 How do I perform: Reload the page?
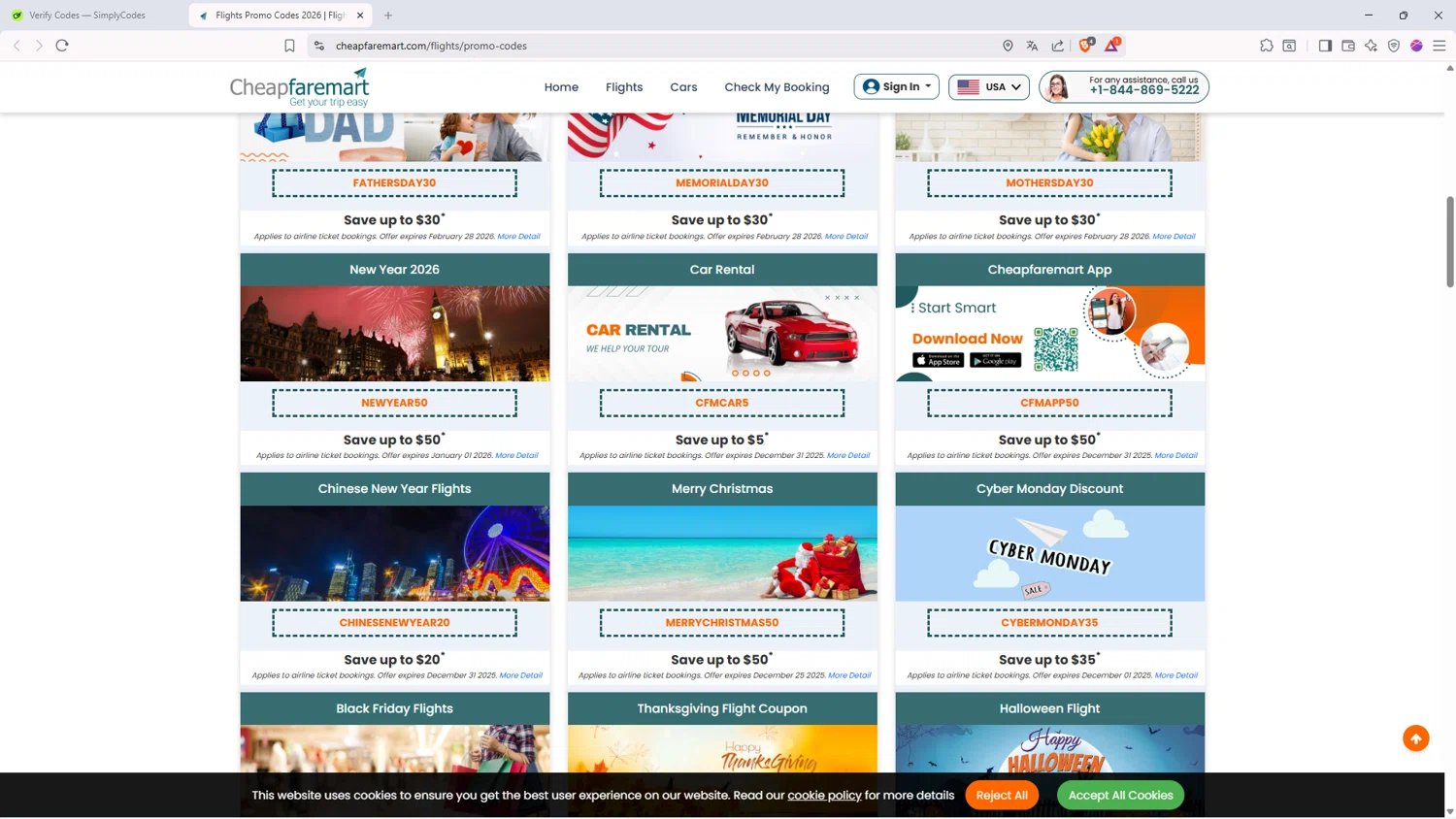tap(62, 46)
